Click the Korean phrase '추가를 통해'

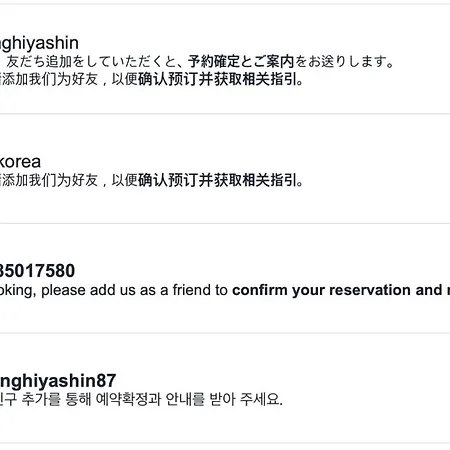56,399
